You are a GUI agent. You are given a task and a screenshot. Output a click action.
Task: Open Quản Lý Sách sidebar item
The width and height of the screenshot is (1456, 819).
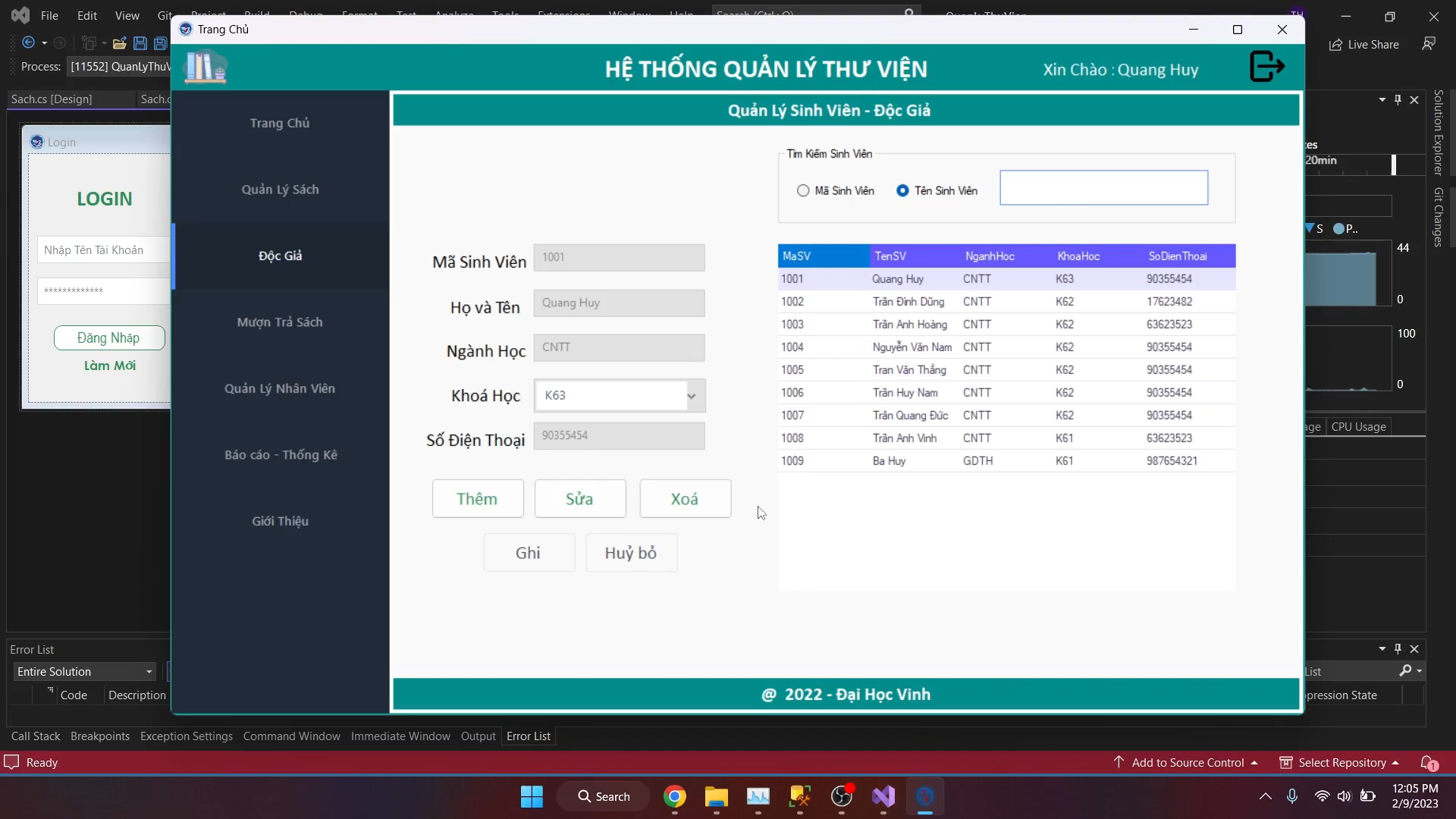(x=280, y=190)
